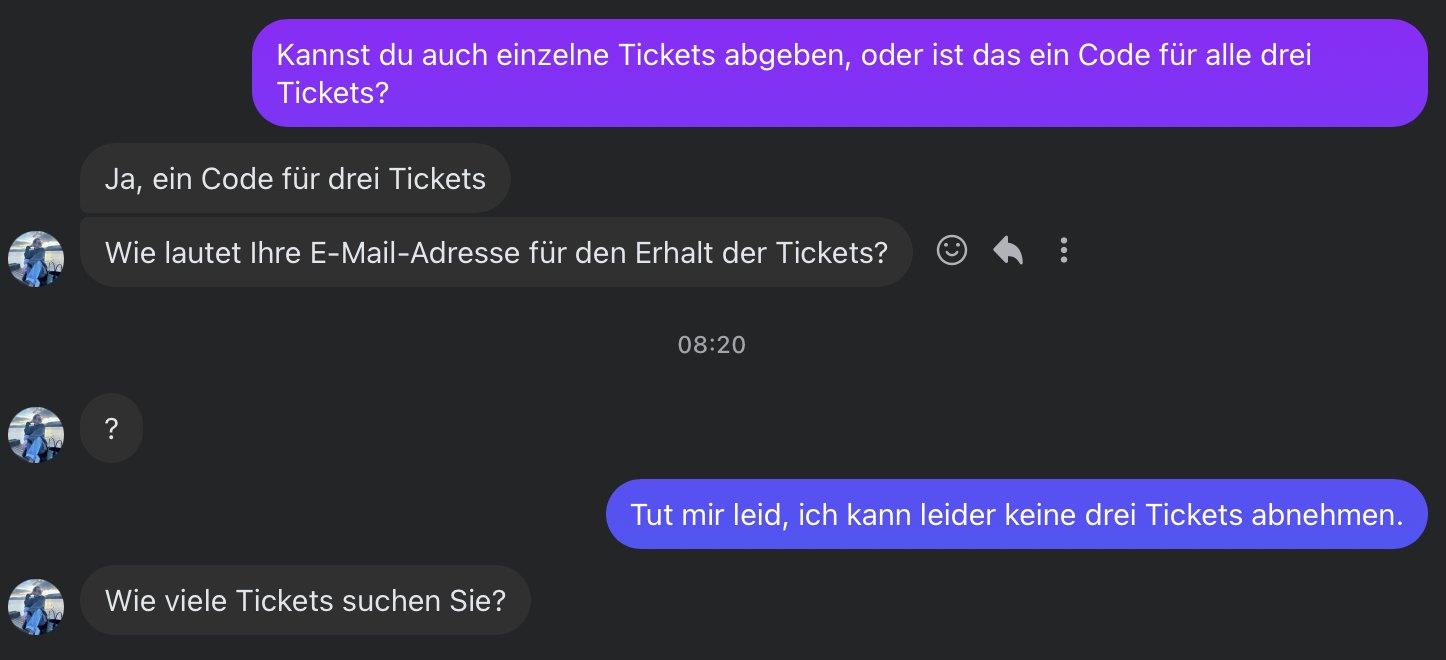This screenshot has height=660, width=1446.
Task: Select the purple 'Kannst du auch einzelne Tickets abgeben' message
Action: 839,73
